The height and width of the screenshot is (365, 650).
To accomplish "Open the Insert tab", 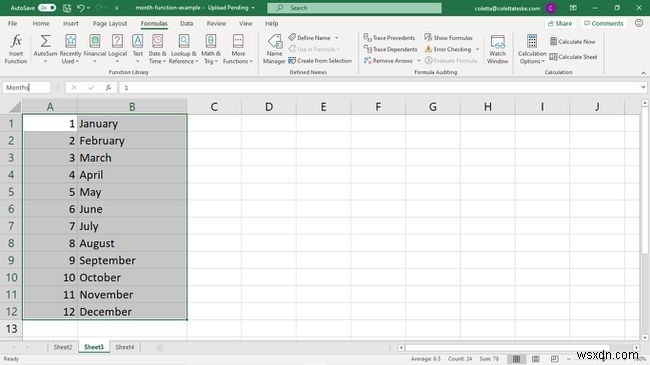I will point(70,24).
